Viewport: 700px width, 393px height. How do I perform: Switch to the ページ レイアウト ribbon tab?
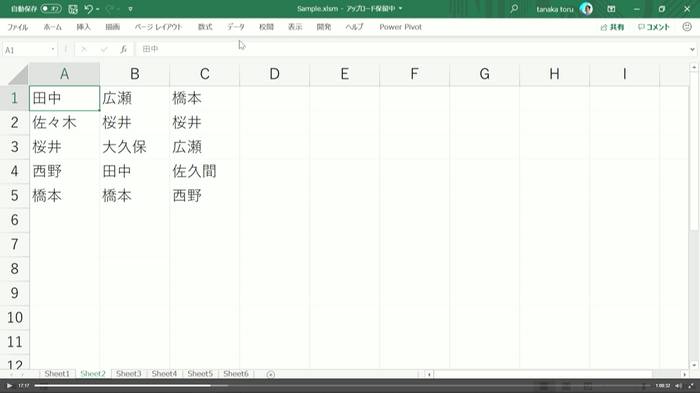point(158,27)
